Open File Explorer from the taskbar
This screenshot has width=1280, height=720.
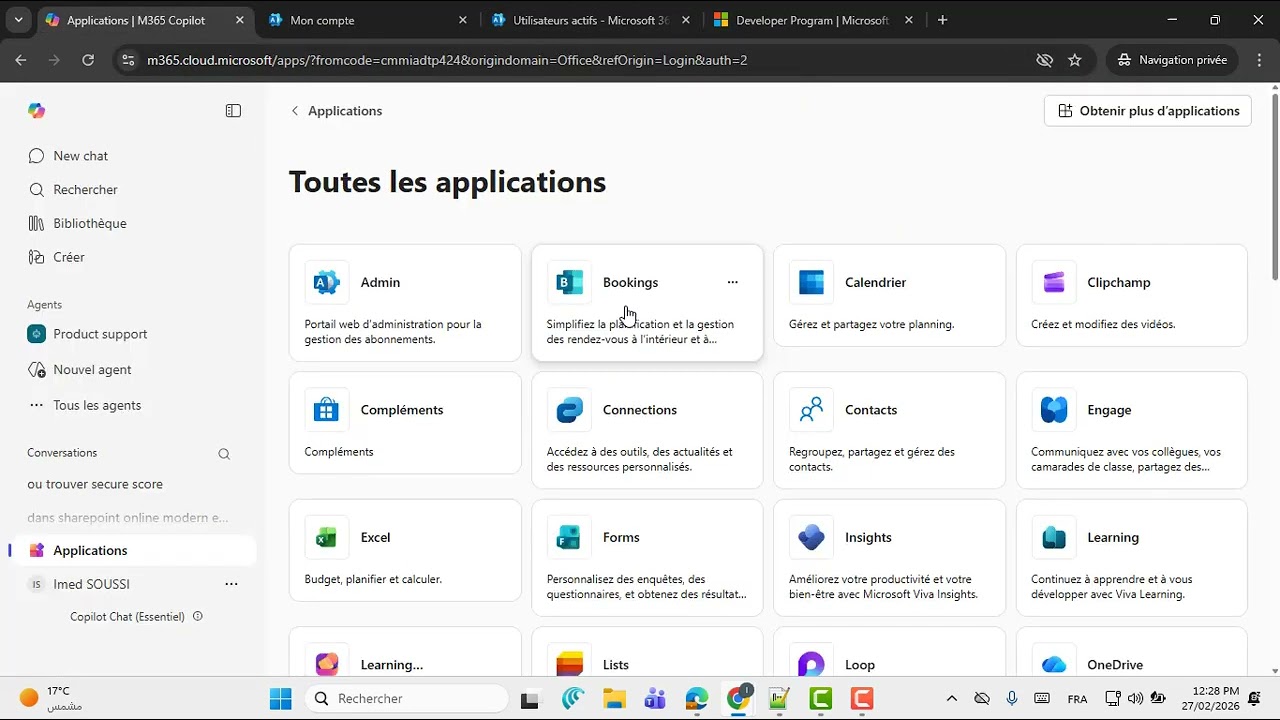[613, 698]
